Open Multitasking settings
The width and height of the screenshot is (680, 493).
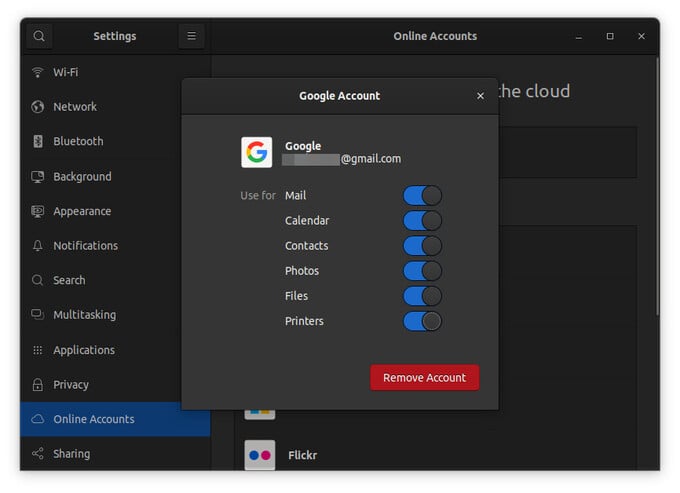pyautogui.click(x=115, y=314)
